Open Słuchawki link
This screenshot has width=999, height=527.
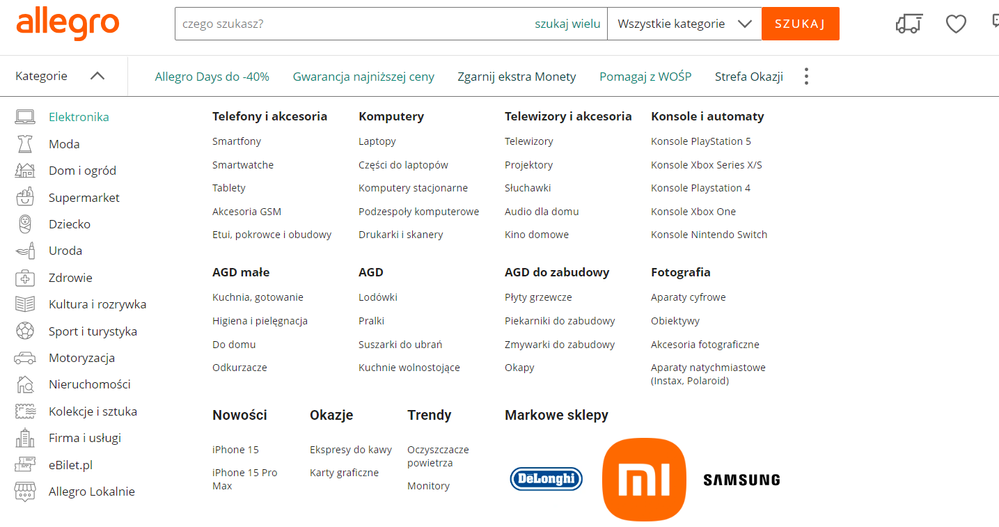click(528, 188)
